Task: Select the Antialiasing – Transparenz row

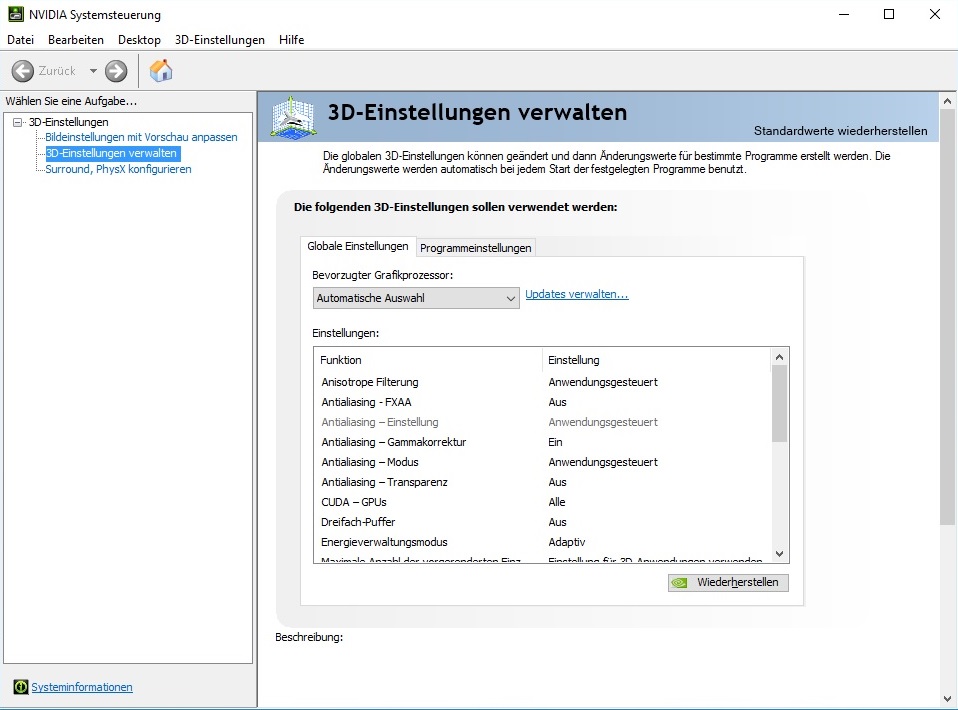Action: point(543,482)
